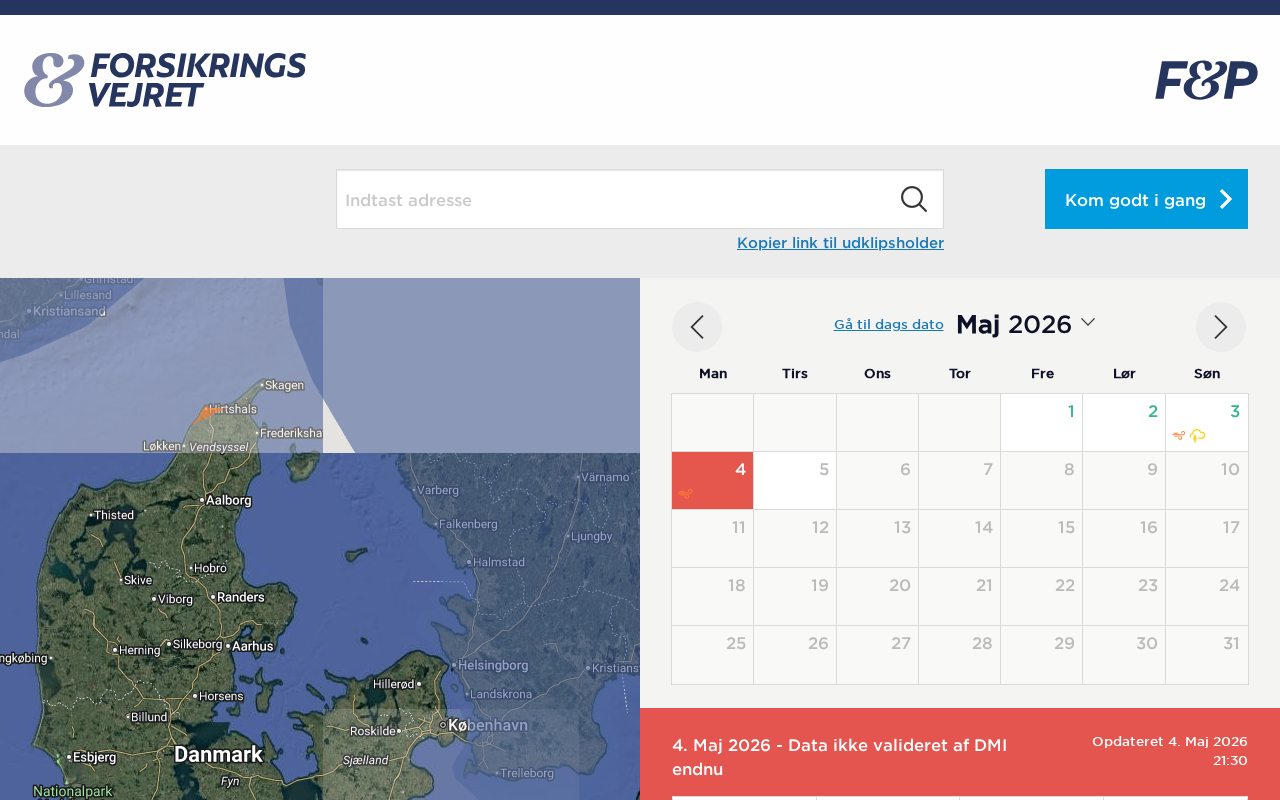Select May 1 in the calendar
1280x800 pixels.
(1041, 422)
